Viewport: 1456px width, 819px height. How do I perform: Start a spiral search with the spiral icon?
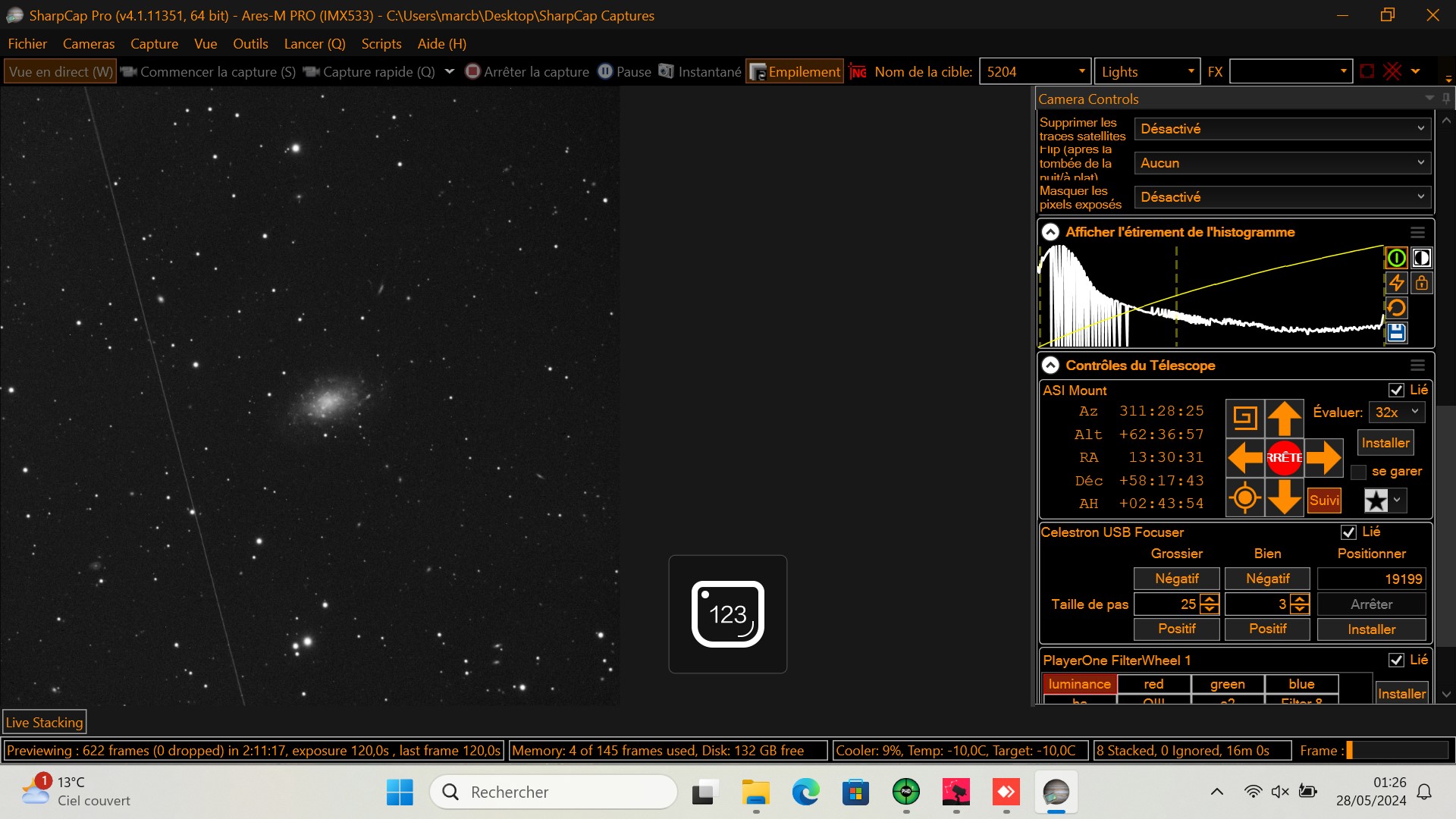click(x=1244, y=417)
